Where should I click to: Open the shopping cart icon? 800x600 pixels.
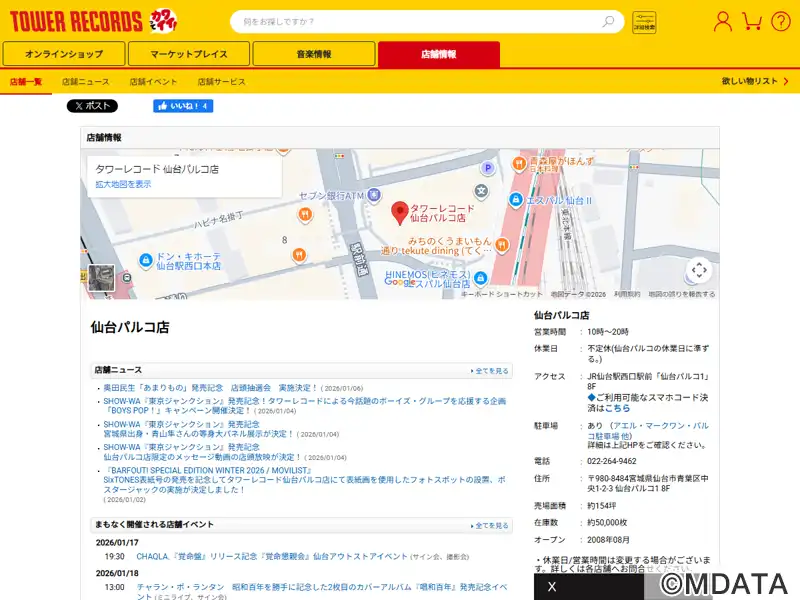pyautogui.click(x=753, y=21)
